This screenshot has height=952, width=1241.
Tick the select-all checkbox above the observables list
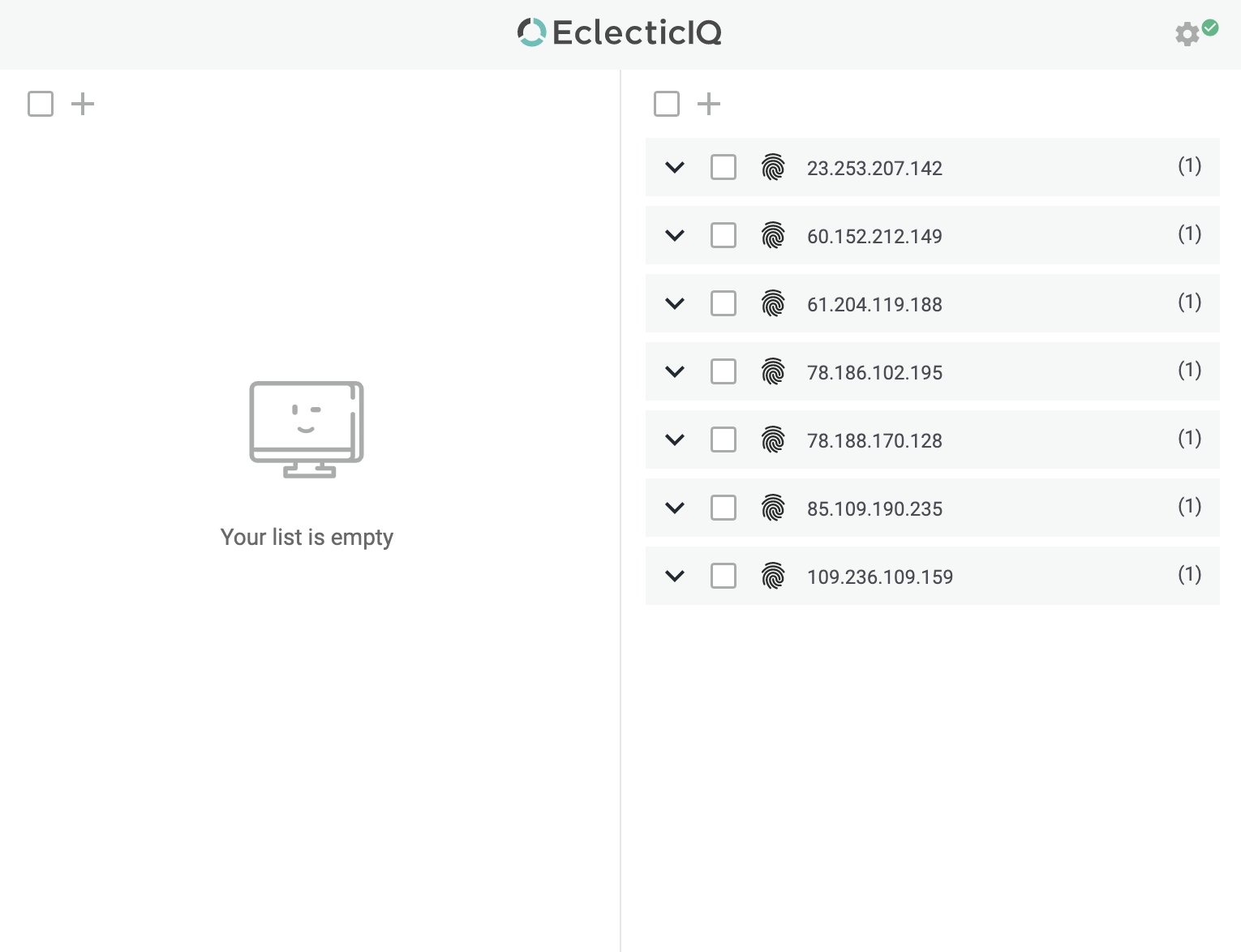click(666, 104)
